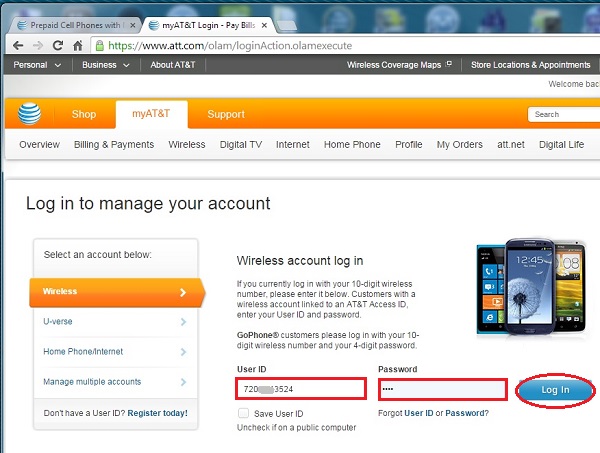Viewport: 600px width, 453px height.
Task: Click the browser Forward arrow
Action: coord(38,46)
